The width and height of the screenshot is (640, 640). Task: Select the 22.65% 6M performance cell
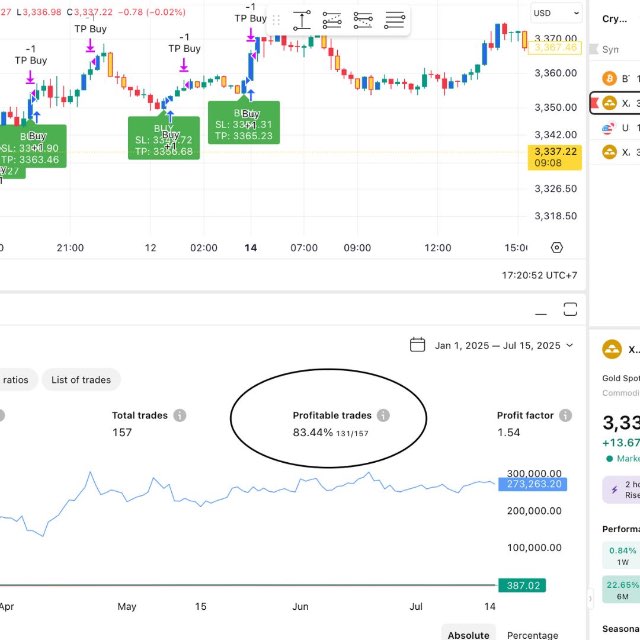[621, 590]
